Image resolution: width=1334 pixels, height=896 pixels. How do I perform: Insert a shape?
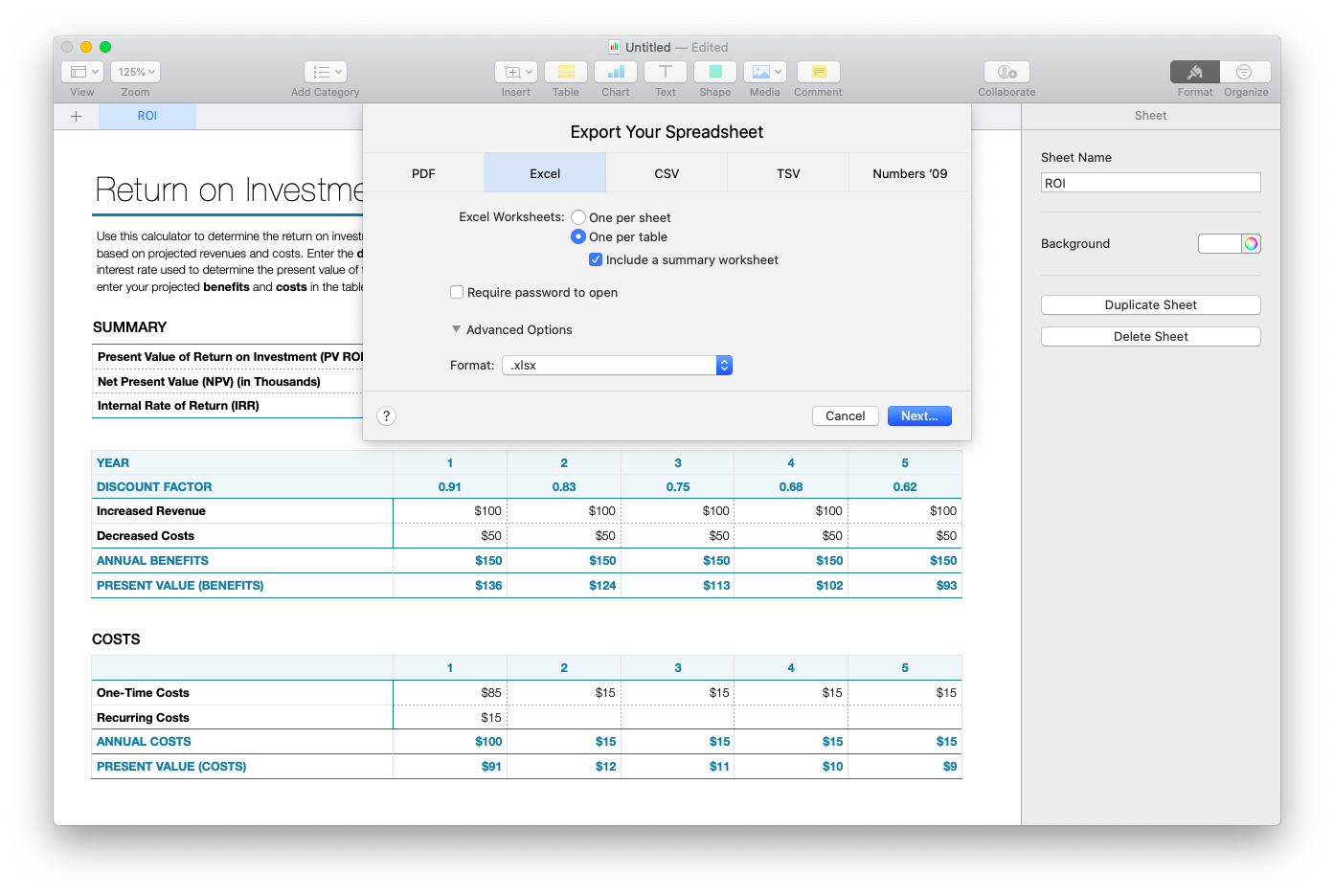(714, 72)
